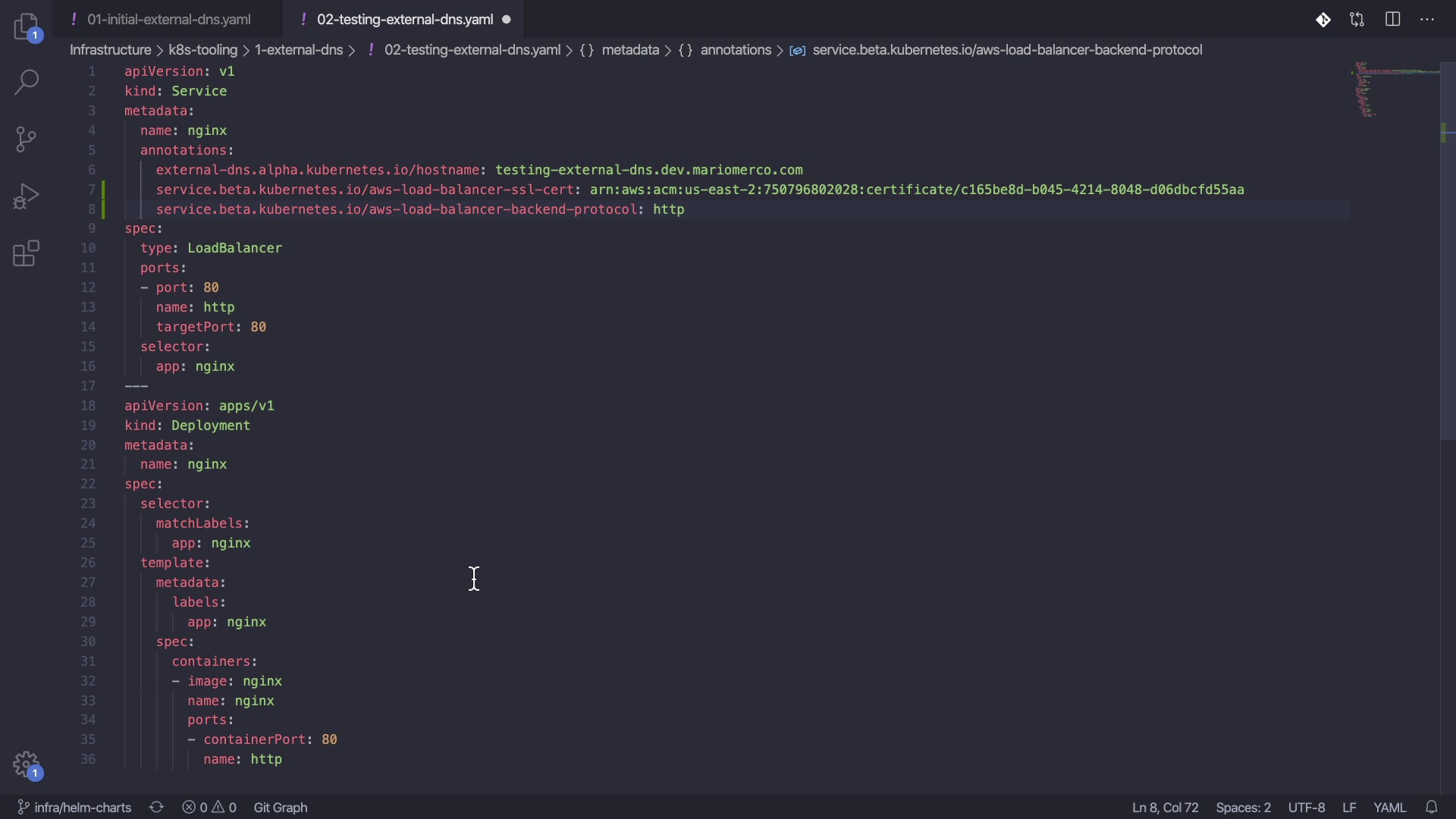Change indentation via the Spaces: 2 indicator
The image size is (1456, 819).
(1243, 808)
